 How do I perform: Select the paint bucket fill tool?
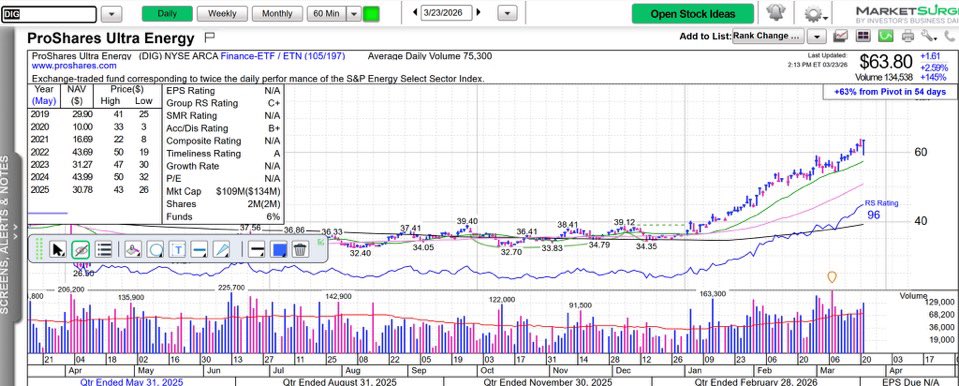click(132, 250)
